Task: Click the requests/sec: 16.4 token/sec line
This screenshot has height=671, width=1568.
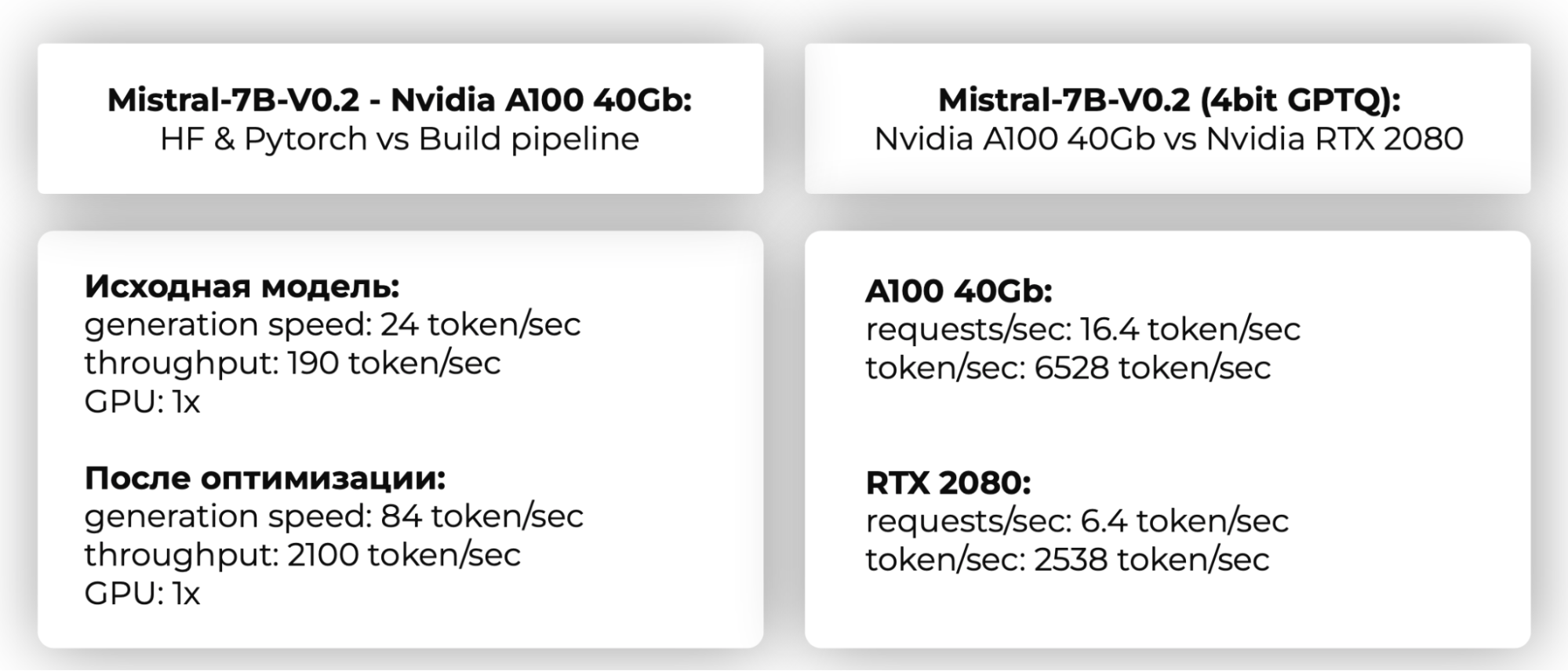Action: [1082, 329]
